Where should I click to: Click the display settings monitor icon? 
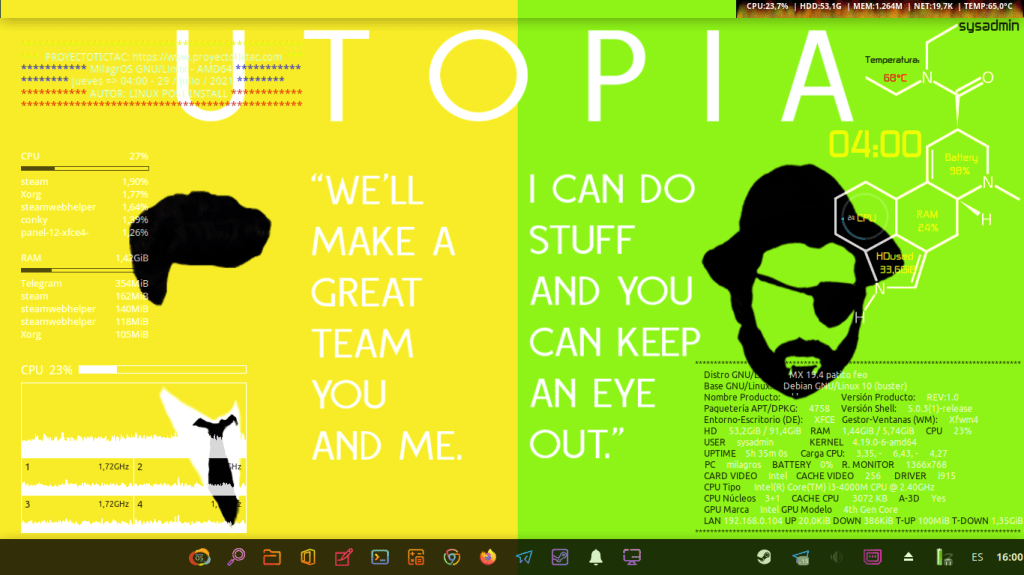pyautogui.click(x=631, y=557)
